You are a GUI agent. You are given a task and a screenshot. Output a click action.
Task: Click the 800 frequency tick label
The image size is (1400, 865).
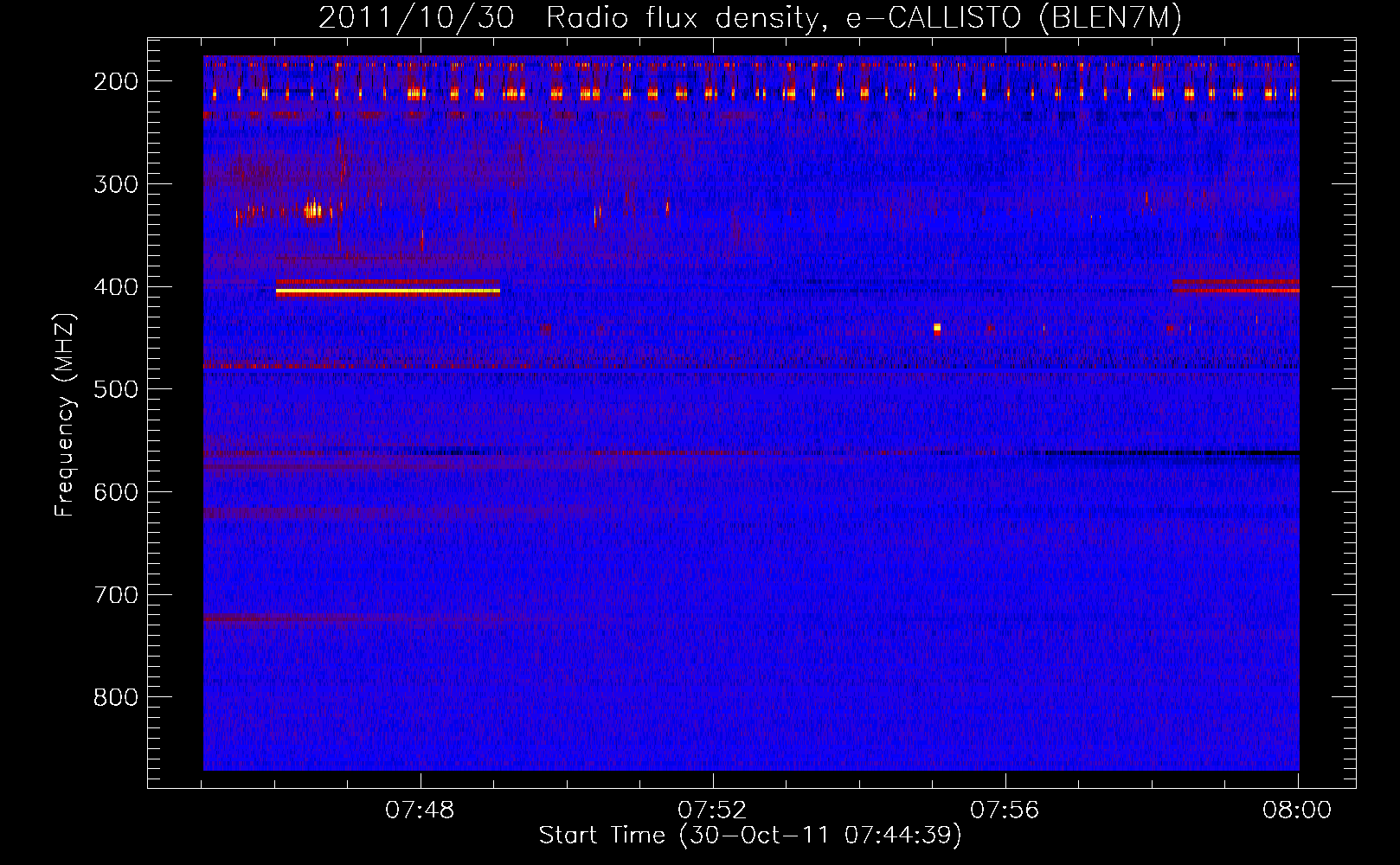tap(116, 697)
